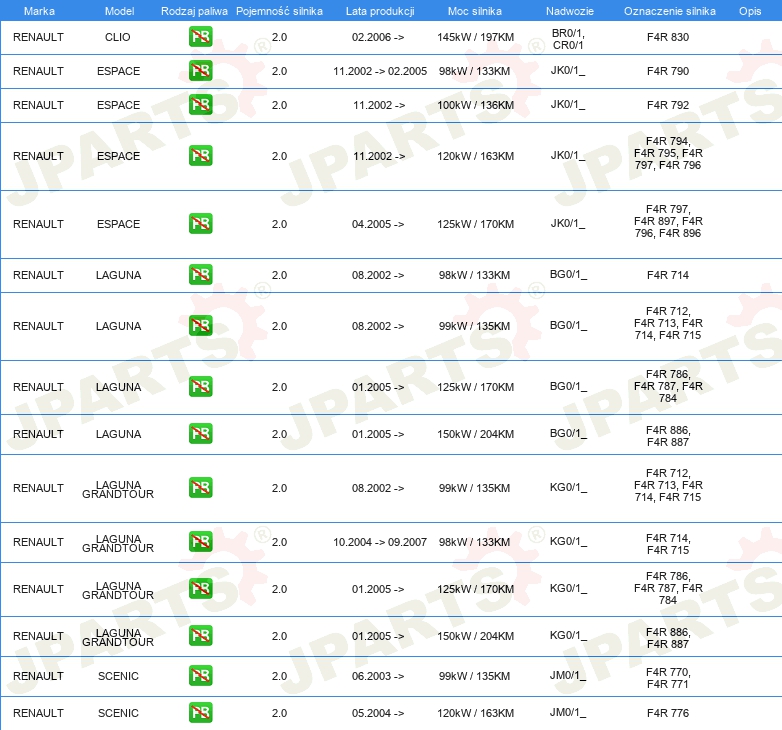This screenshot has width=782, height=730.
Task: Click the fuel icon in LAGUNA 150kW / 204KM row
Action: (x=200, y=434)
